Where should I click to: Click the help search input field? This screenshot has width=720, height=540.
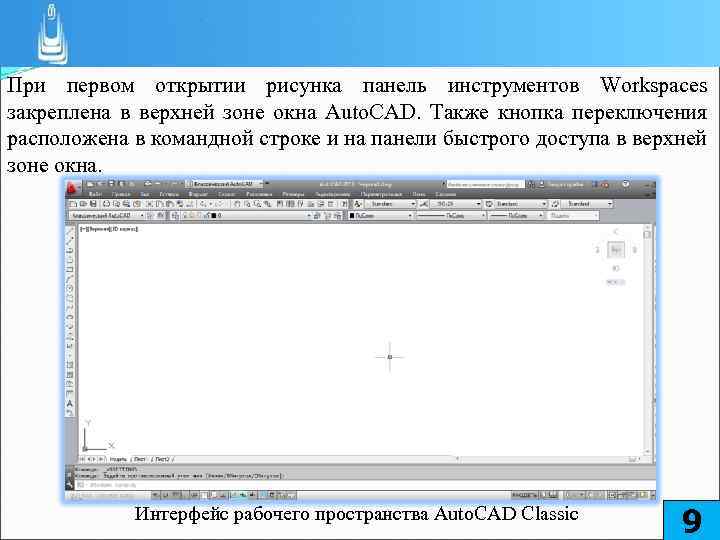point(485,184)
